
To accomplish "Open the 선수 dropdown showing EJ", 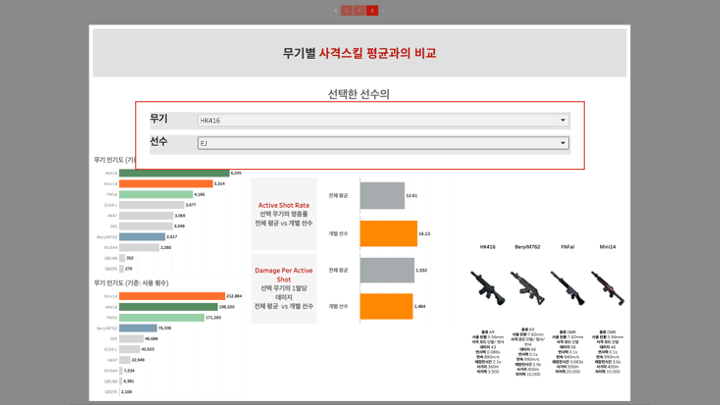I will pos(383,143).
